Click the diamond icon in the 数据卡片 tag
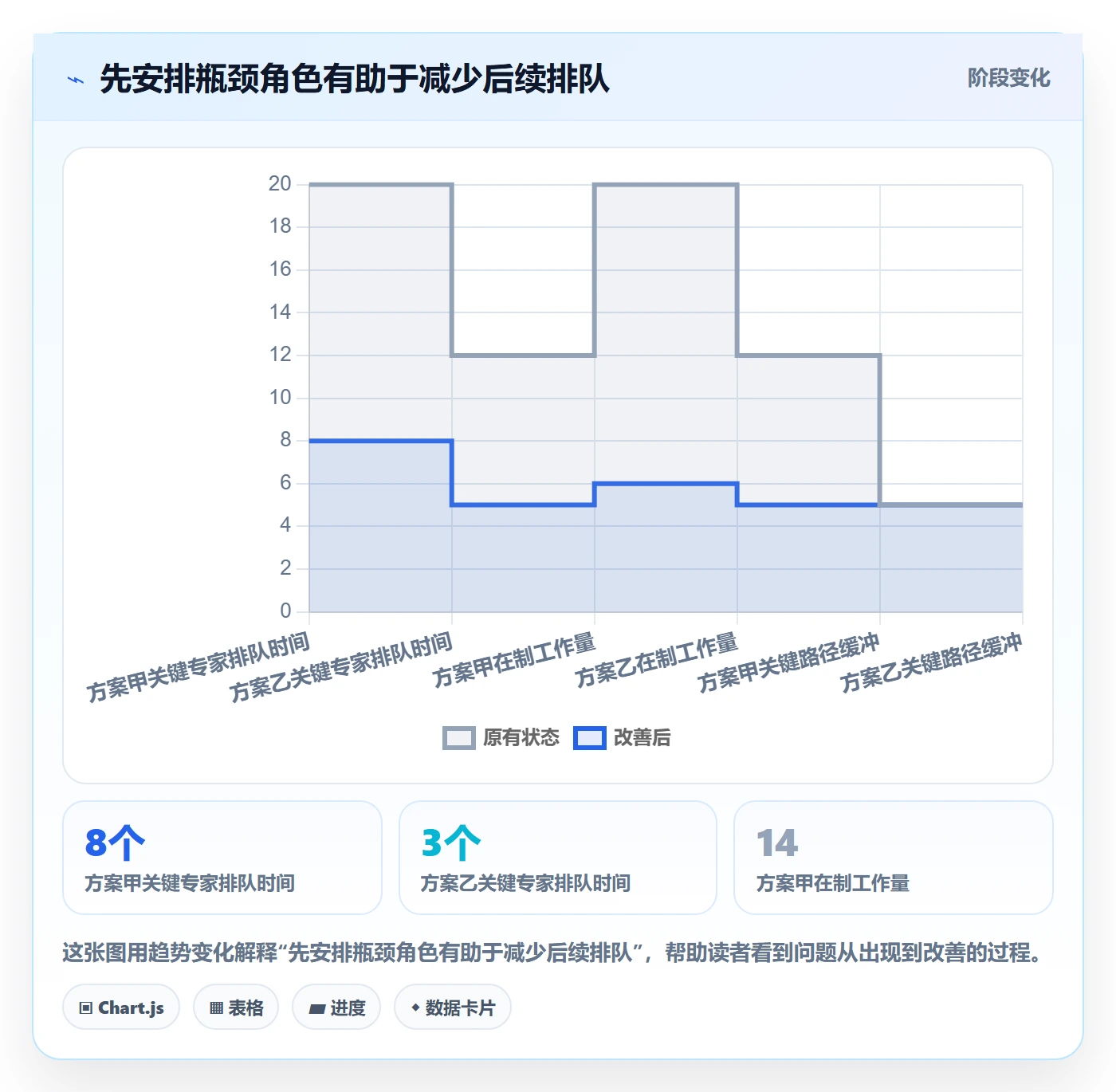Image resolution: width=1116 pixels, height=1092 pixels. [x=415, y=1008]
